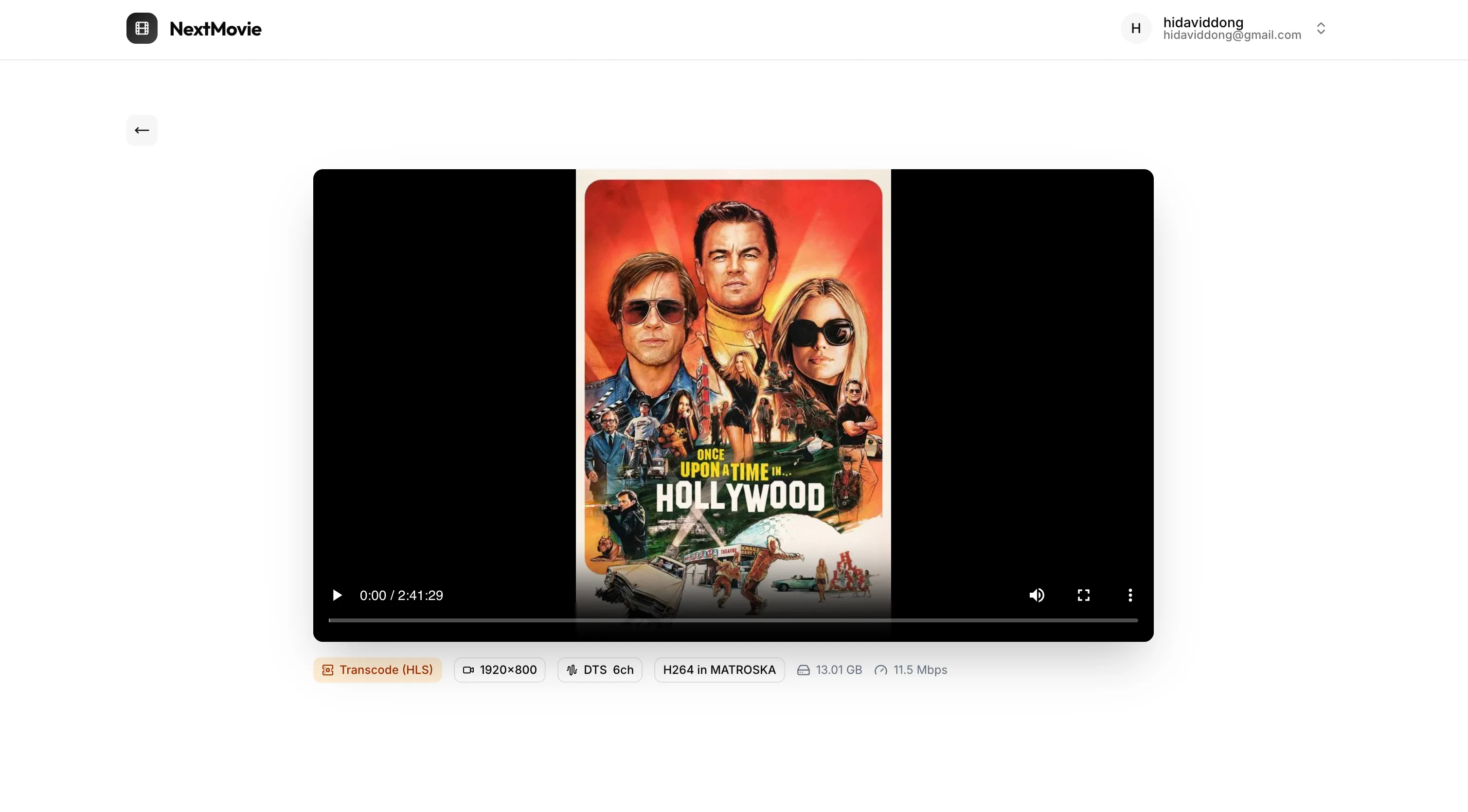Click the audio waveform icon beside DTS
Screen dimensions: 1468x812
[x=572, y=670]
